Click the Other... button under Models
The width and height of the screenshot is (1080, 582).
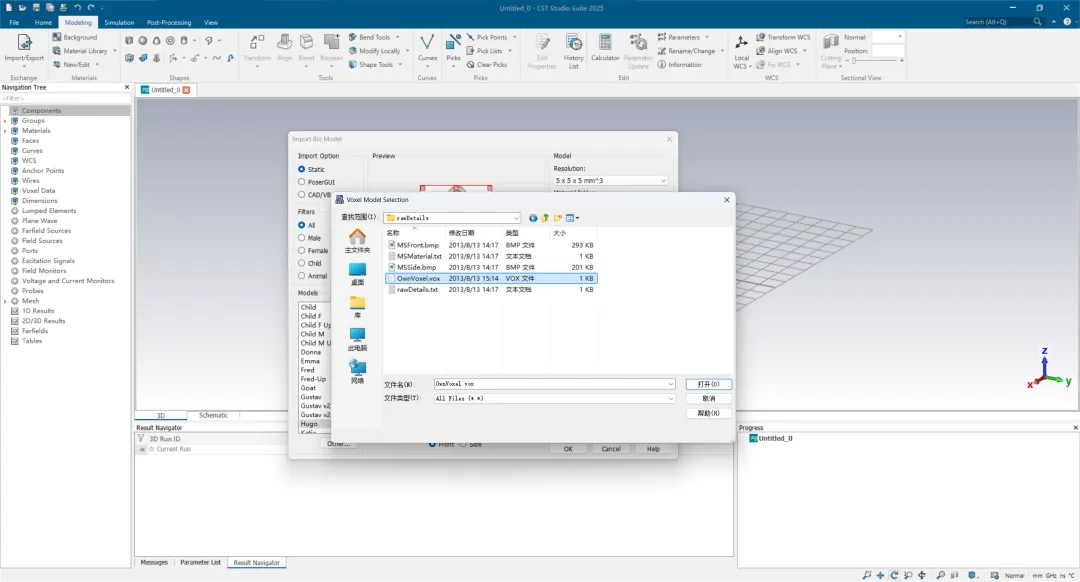point(338,444)
